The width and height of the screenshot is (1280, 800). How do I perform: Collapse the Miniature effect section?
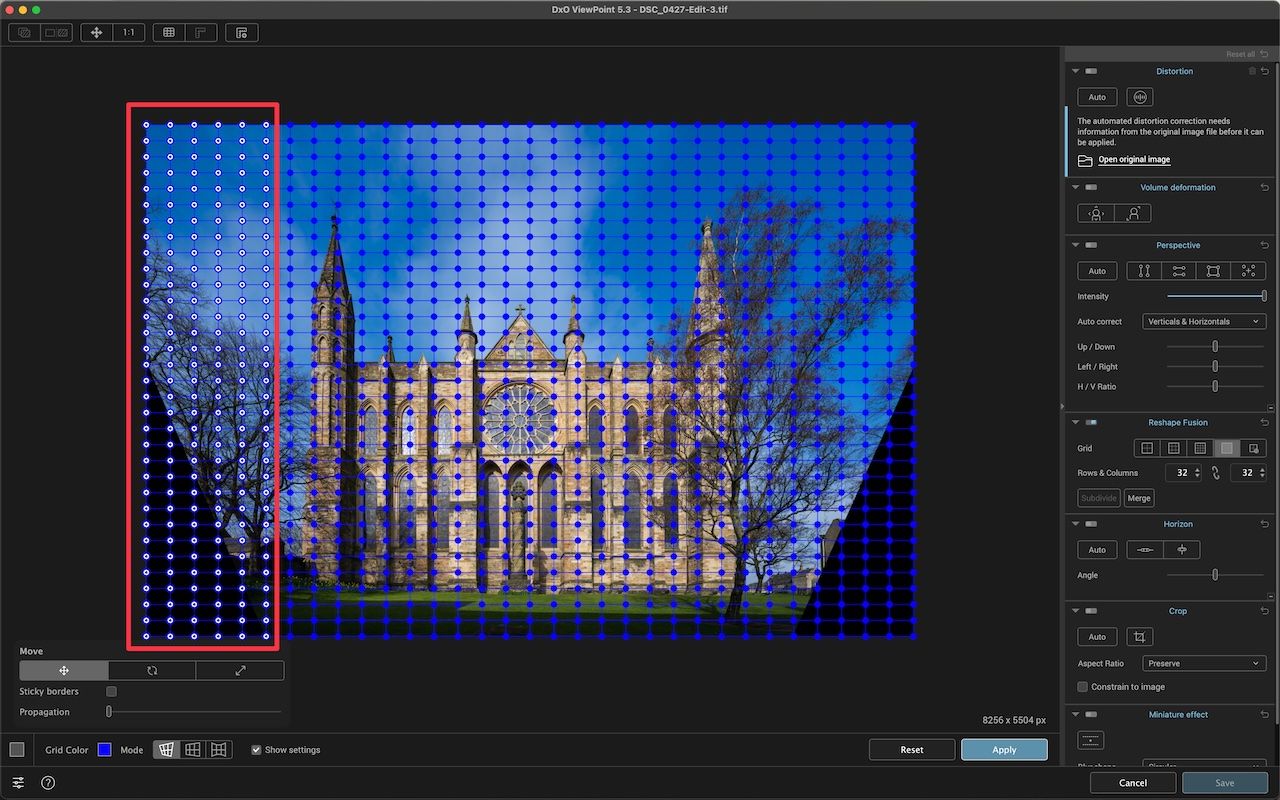[x=1076, y=714]
